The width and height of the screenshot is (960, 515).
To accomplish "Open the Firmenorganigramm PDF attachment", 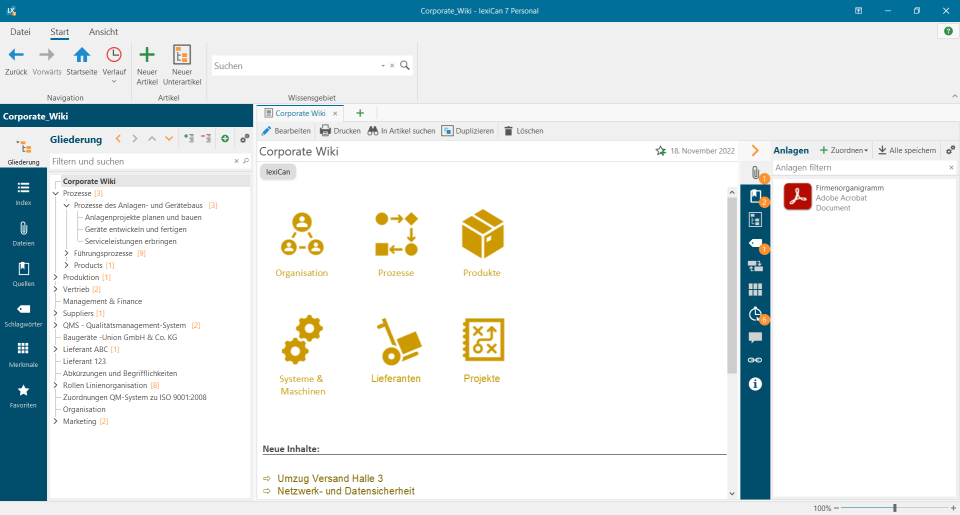I will (x=834, y=198).
